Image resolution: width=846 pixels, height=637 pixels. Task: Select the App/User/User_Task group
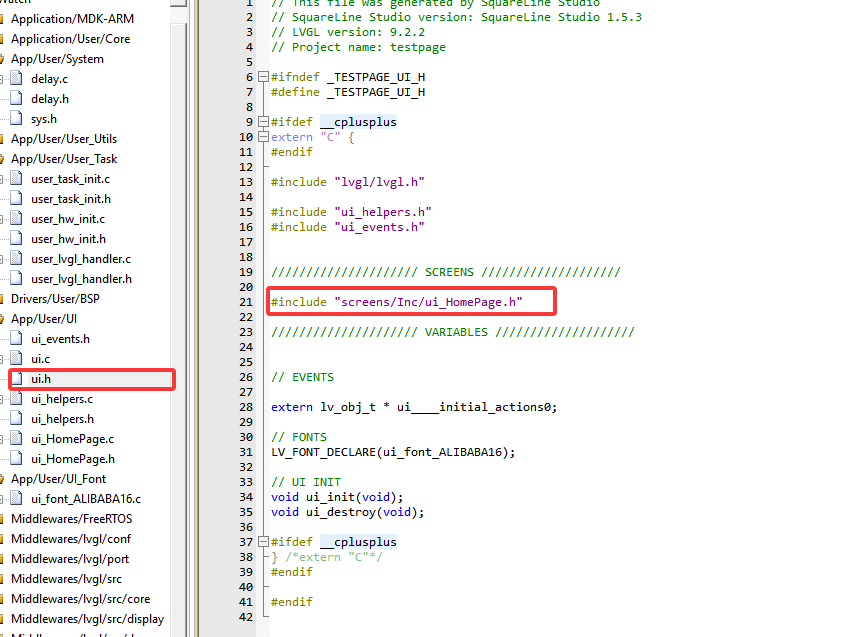click(64, 159)
